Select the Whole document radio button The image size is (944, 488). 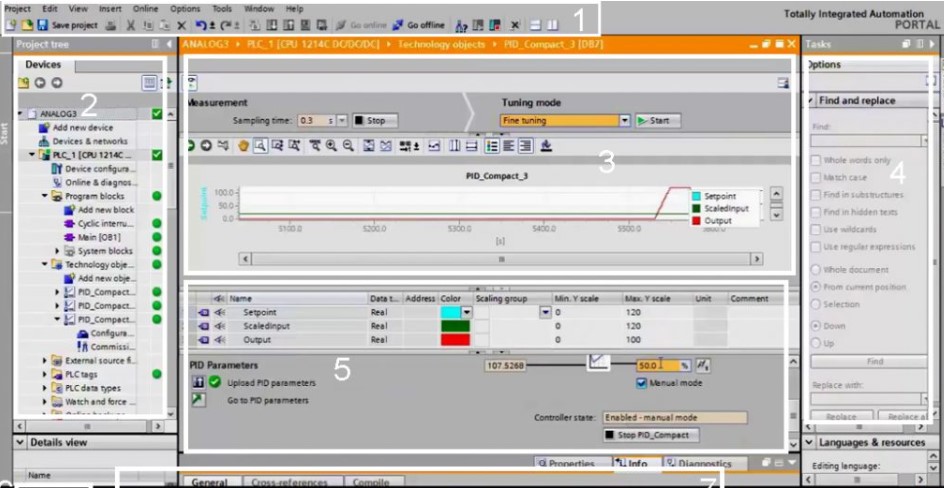815,270
